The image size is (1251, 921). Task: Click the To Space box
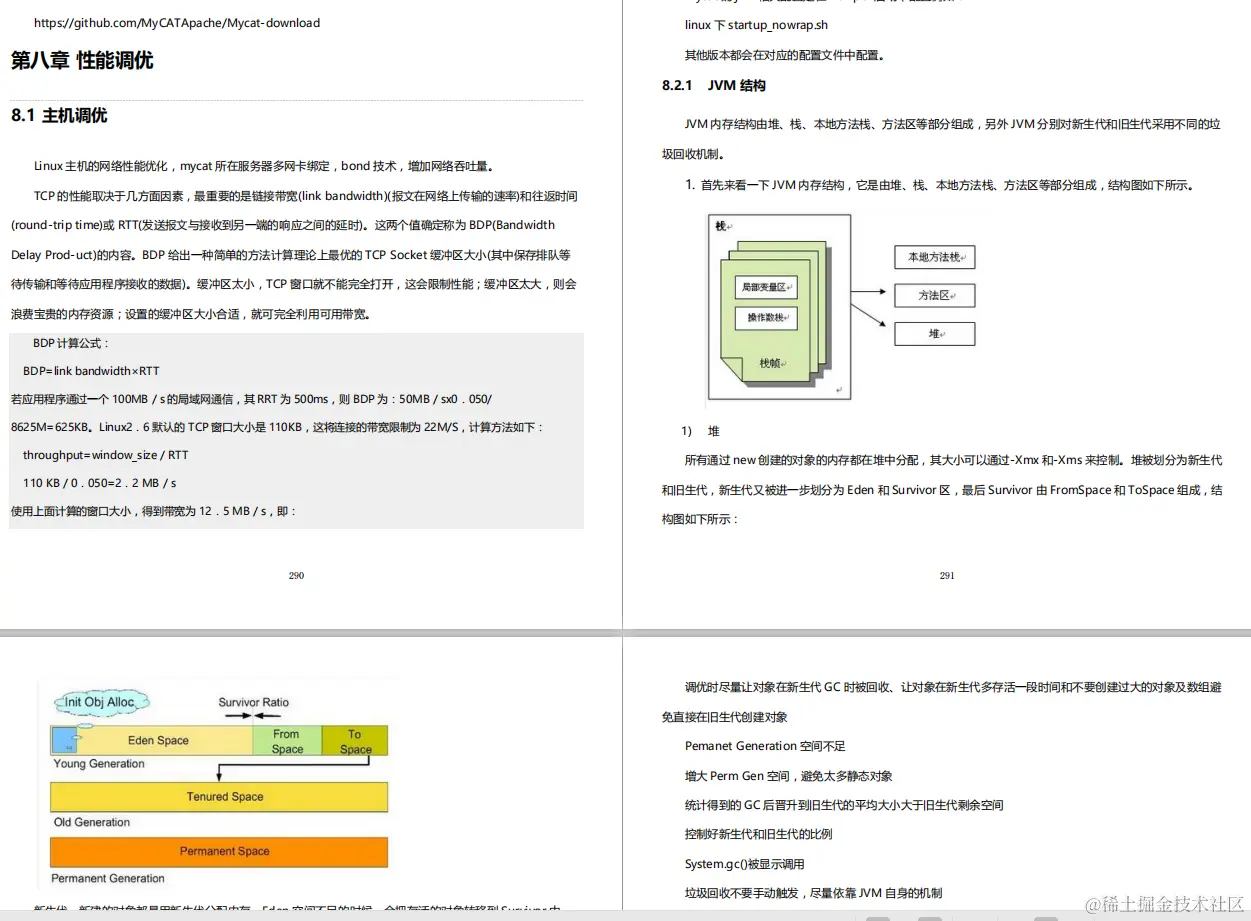pos(355,740)
